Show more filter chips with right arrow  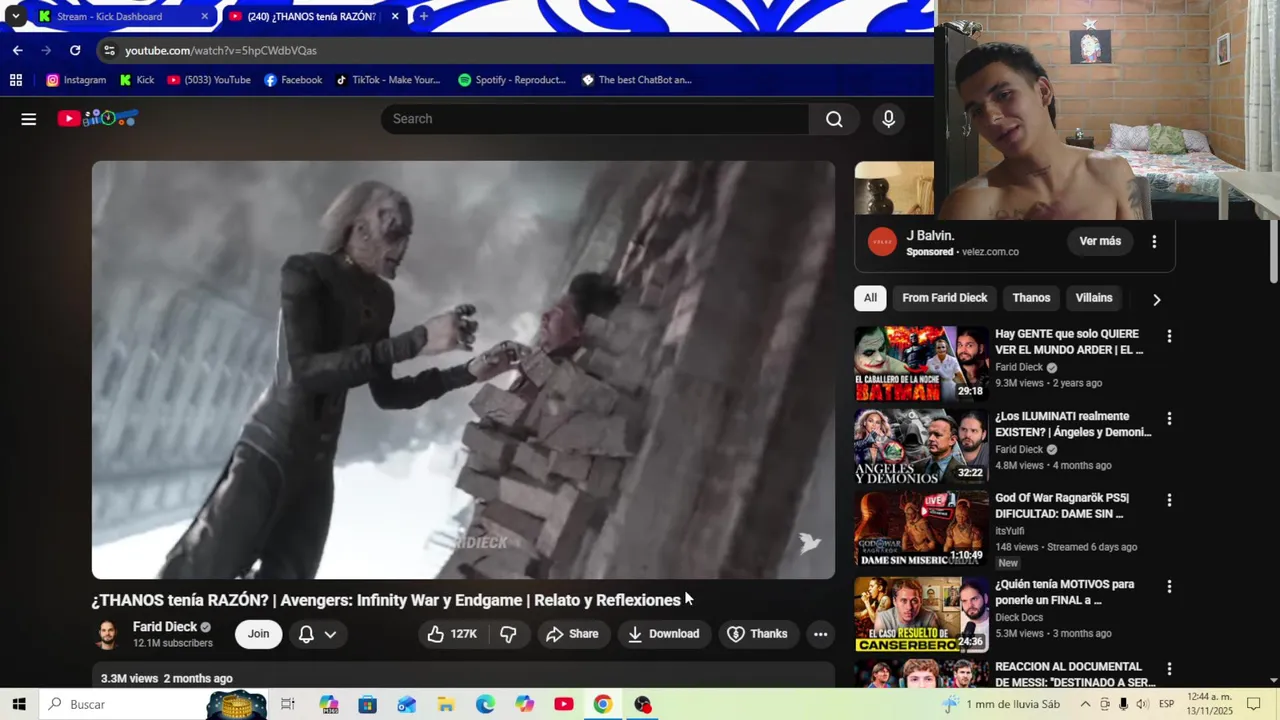click(1156, 299)
